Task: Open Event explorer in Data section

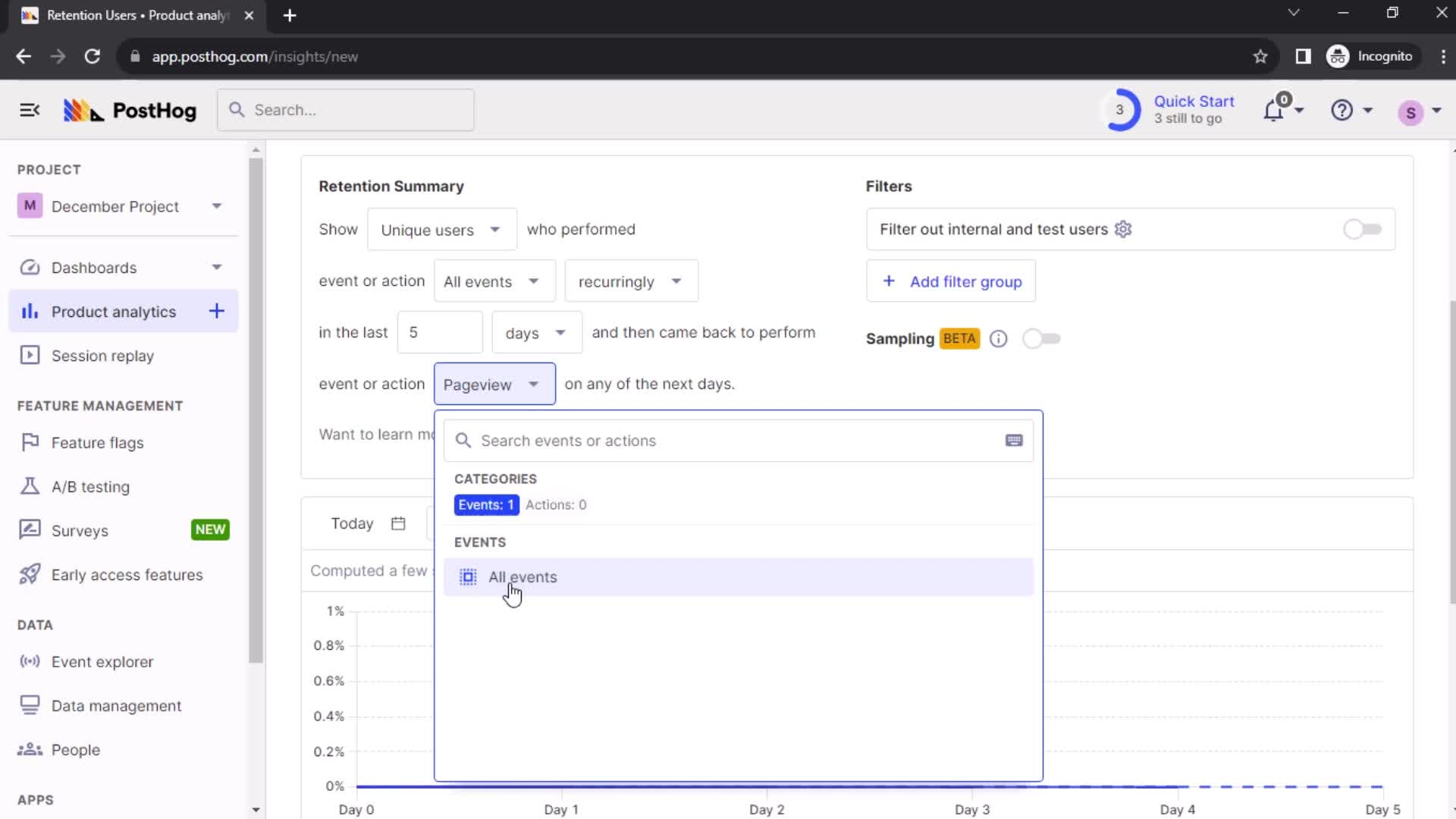Action: tap(102, 661)
